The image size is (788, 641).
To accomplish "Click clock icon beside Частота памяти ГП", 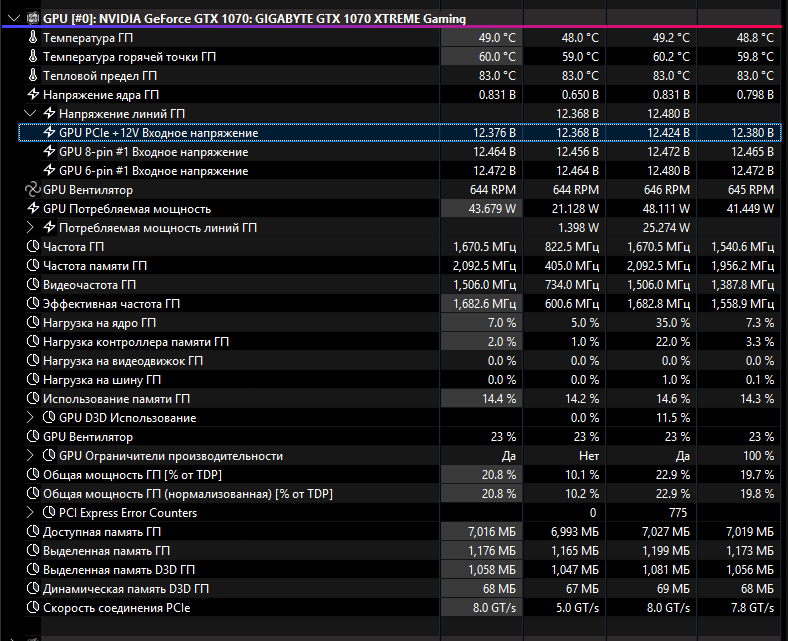I will [x=33, y=265].
